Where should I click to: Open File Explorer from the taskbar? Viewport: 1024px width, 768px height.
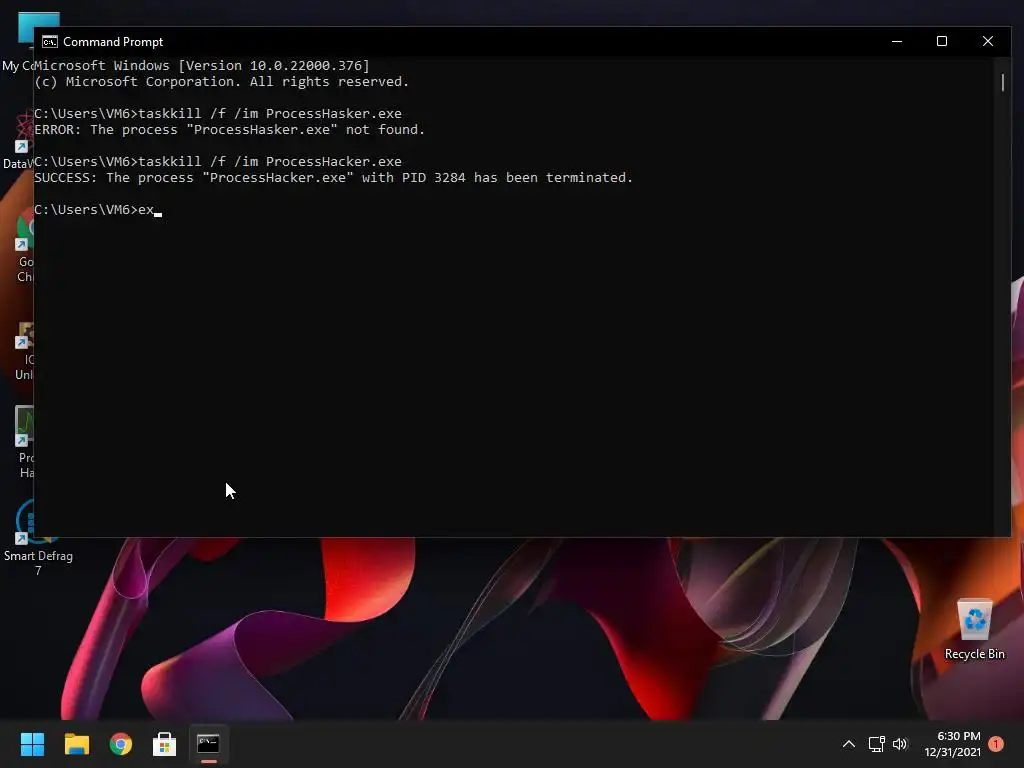point(76,744)
